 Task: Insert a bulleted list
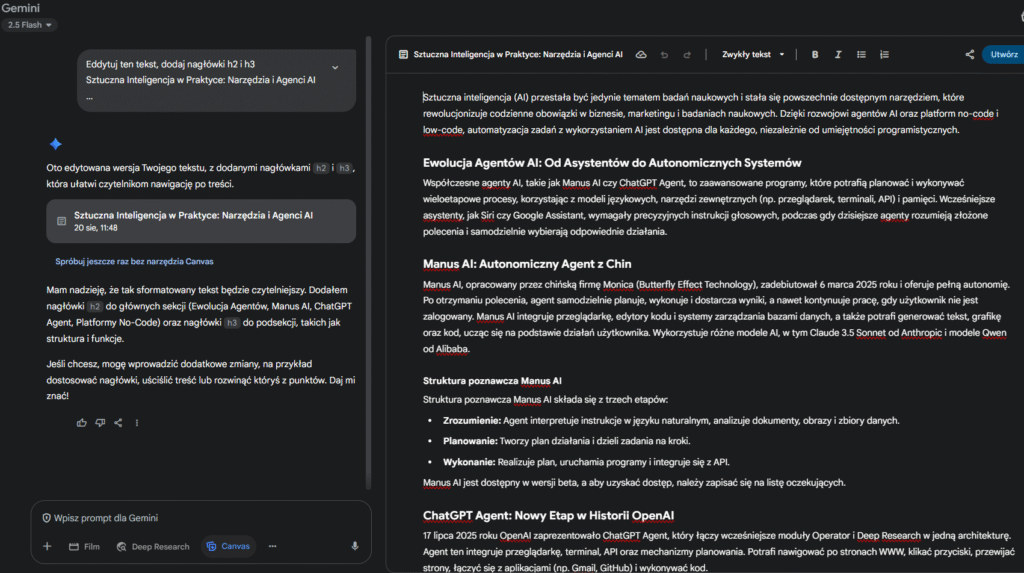pos(861,55)
